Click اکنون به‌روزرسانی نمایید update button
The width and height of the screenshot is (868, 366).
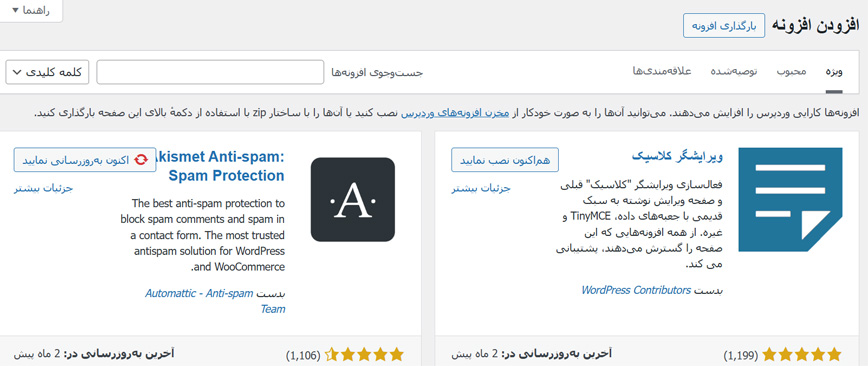tap(85, 160)
